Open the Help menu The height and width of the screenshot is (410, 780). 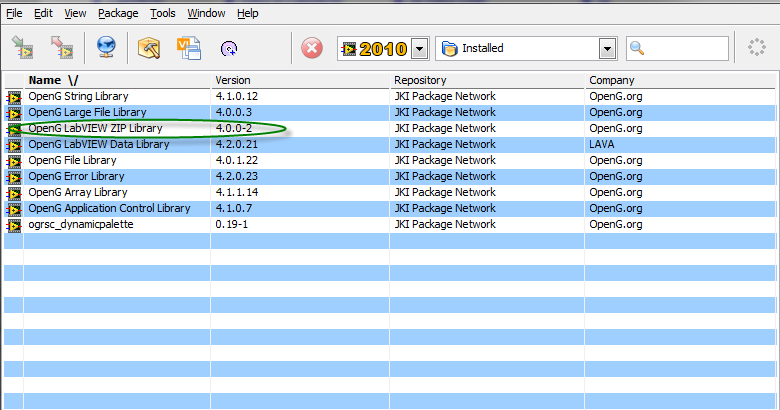click(x=247, y=13)
